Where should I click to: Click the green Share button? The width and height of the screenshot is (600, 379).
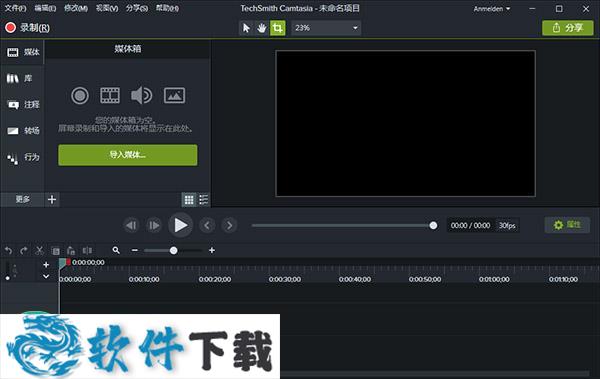click(x=568, y=28)
